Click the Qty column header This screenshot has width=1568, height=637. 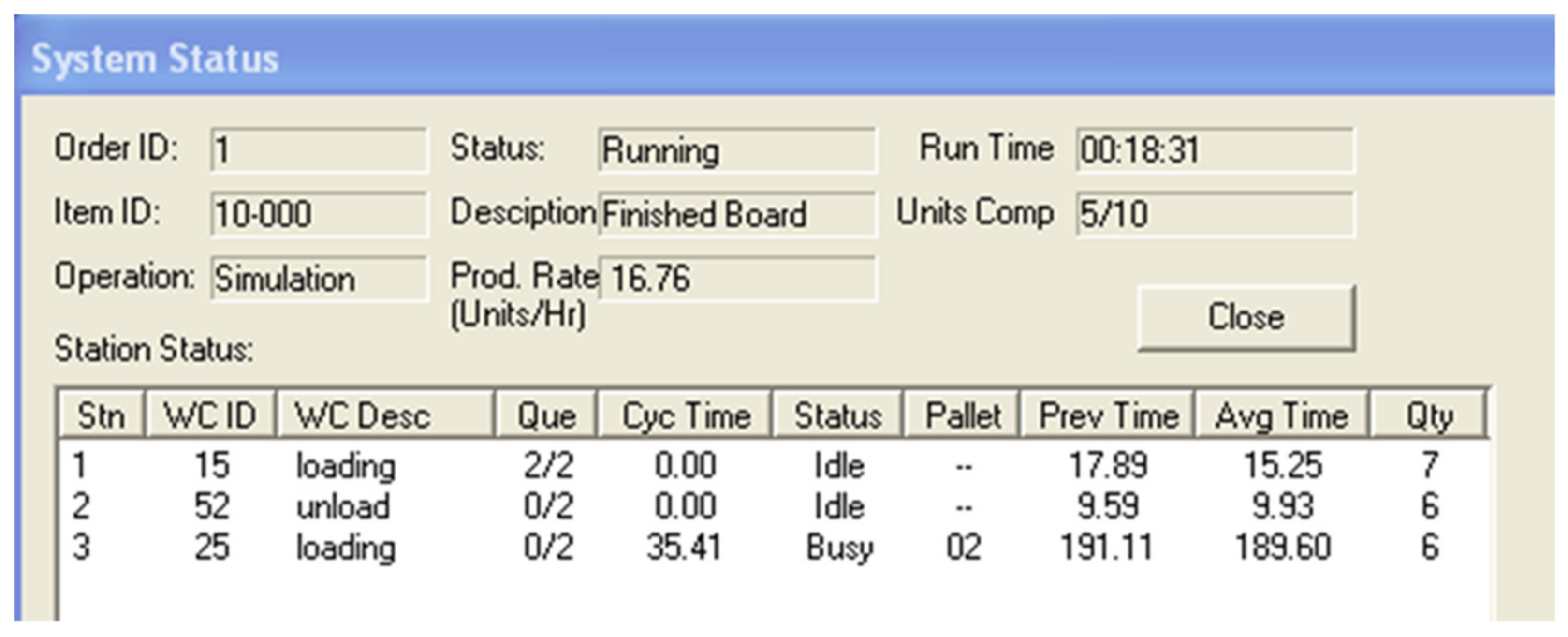tap(1428, 416)
